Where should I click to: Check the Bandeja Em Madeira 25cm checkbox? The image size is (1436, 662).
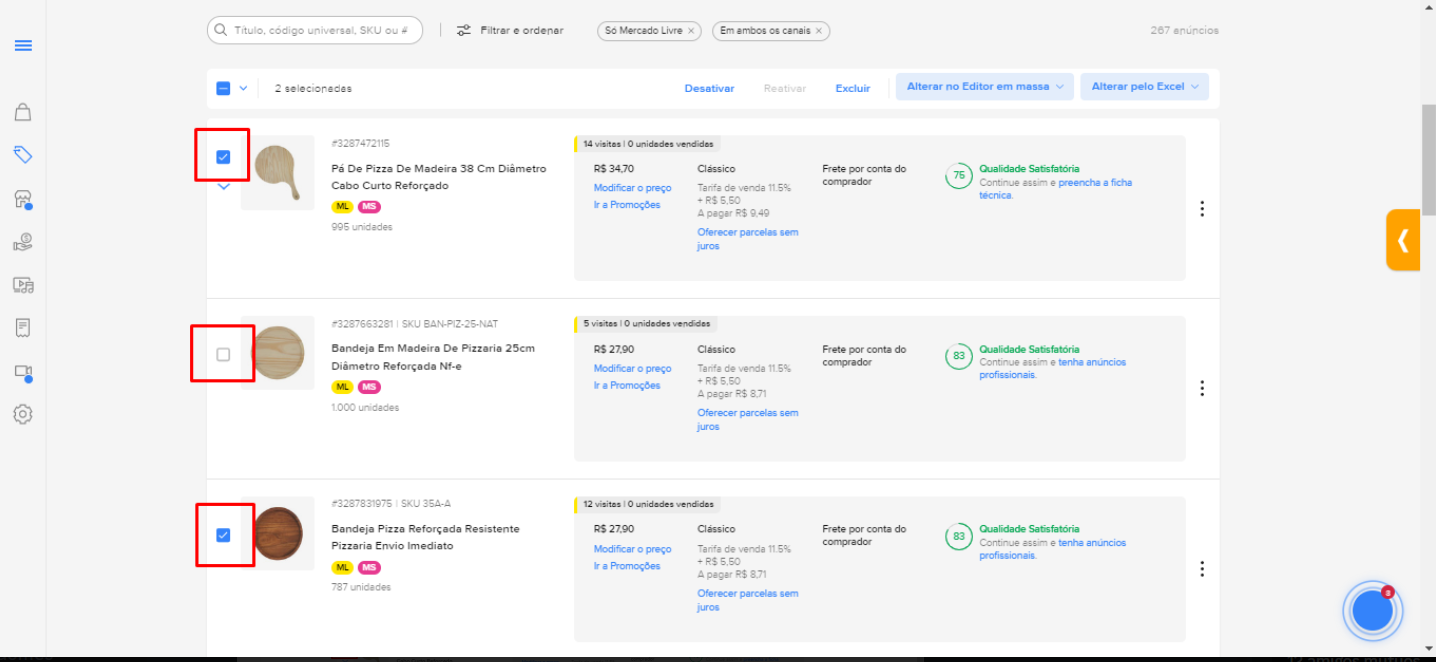point(221,354)
